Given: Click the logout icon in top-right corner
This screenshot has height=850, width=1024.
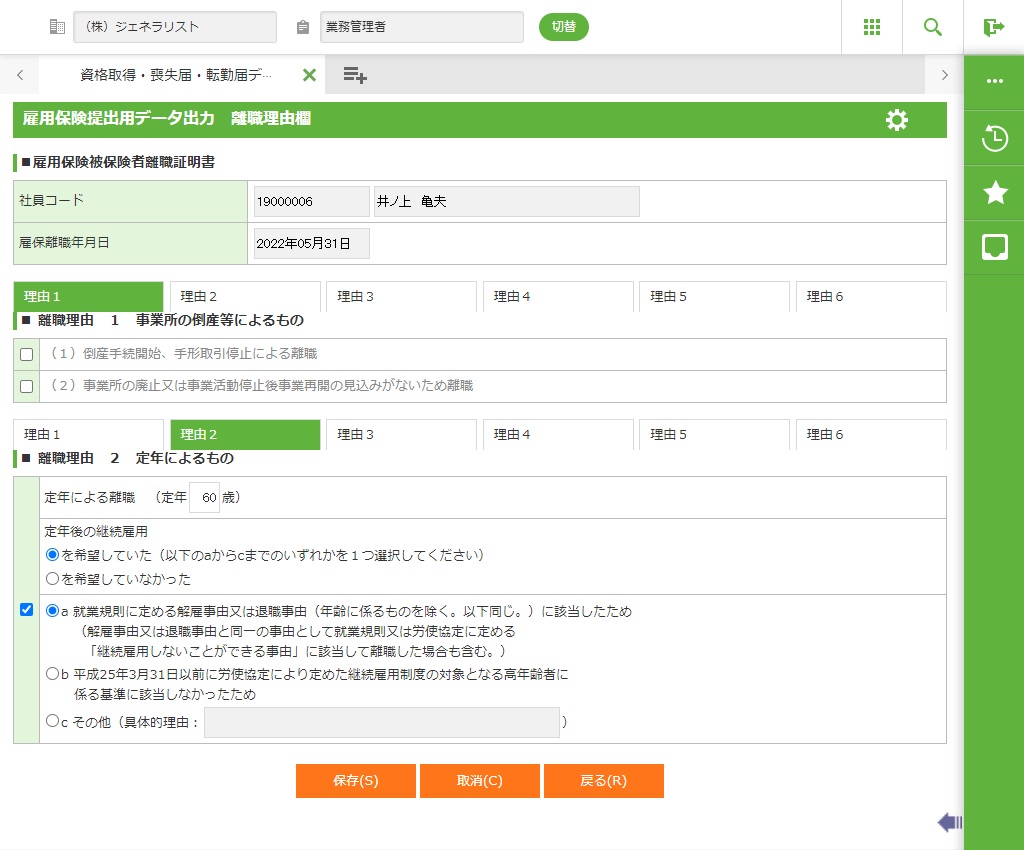Looking at the screenshot, I should tap(993, 27).
